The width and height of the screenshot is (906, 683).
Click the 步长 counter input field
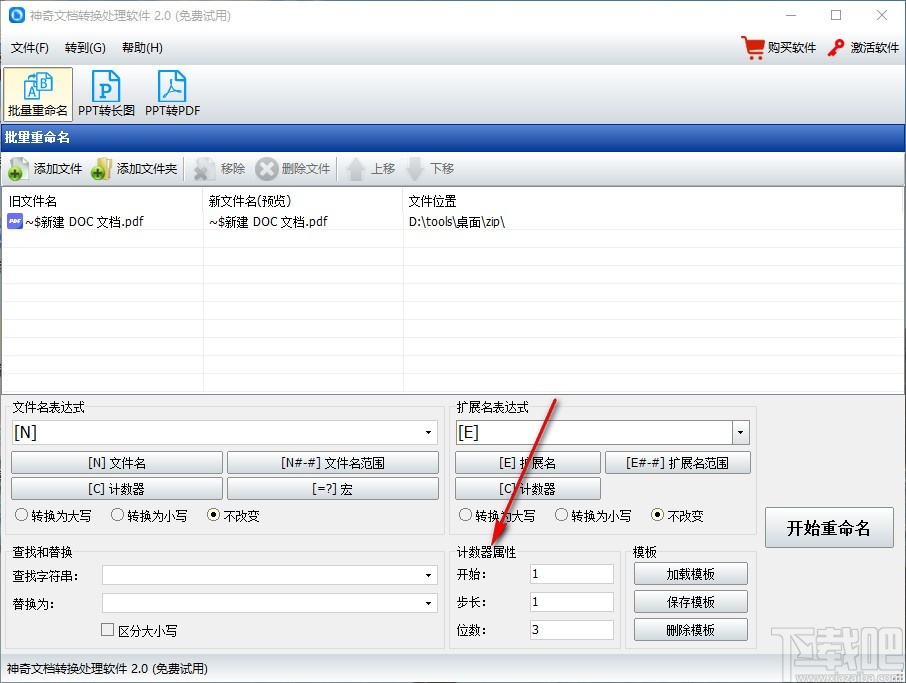pos(571,602)
